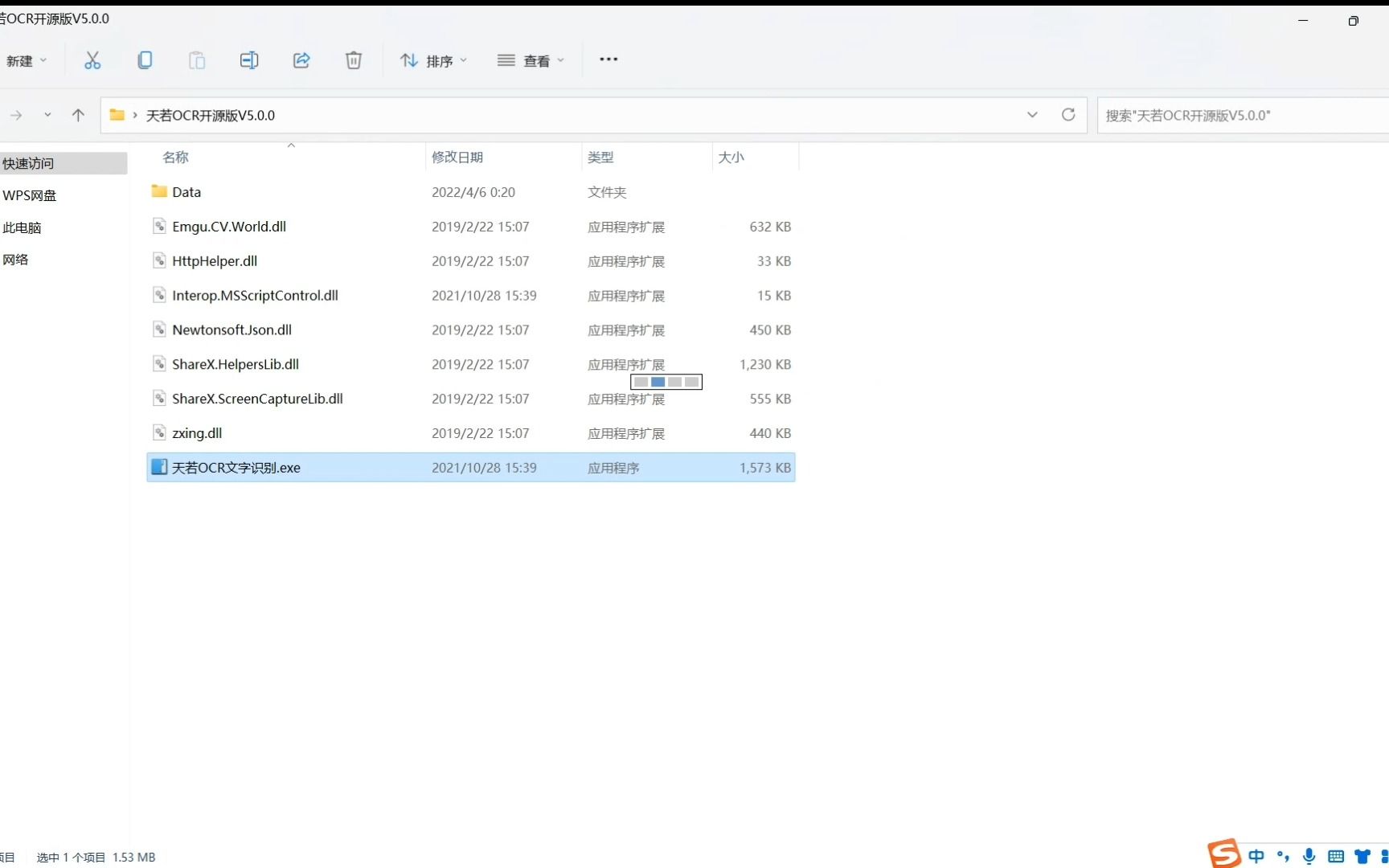Image resolution: width=1389 pixels, height=868 pixels.
Task: Click the search box for 天若OCR开源版V5.0.0
Action: (x=1243, y=115)
